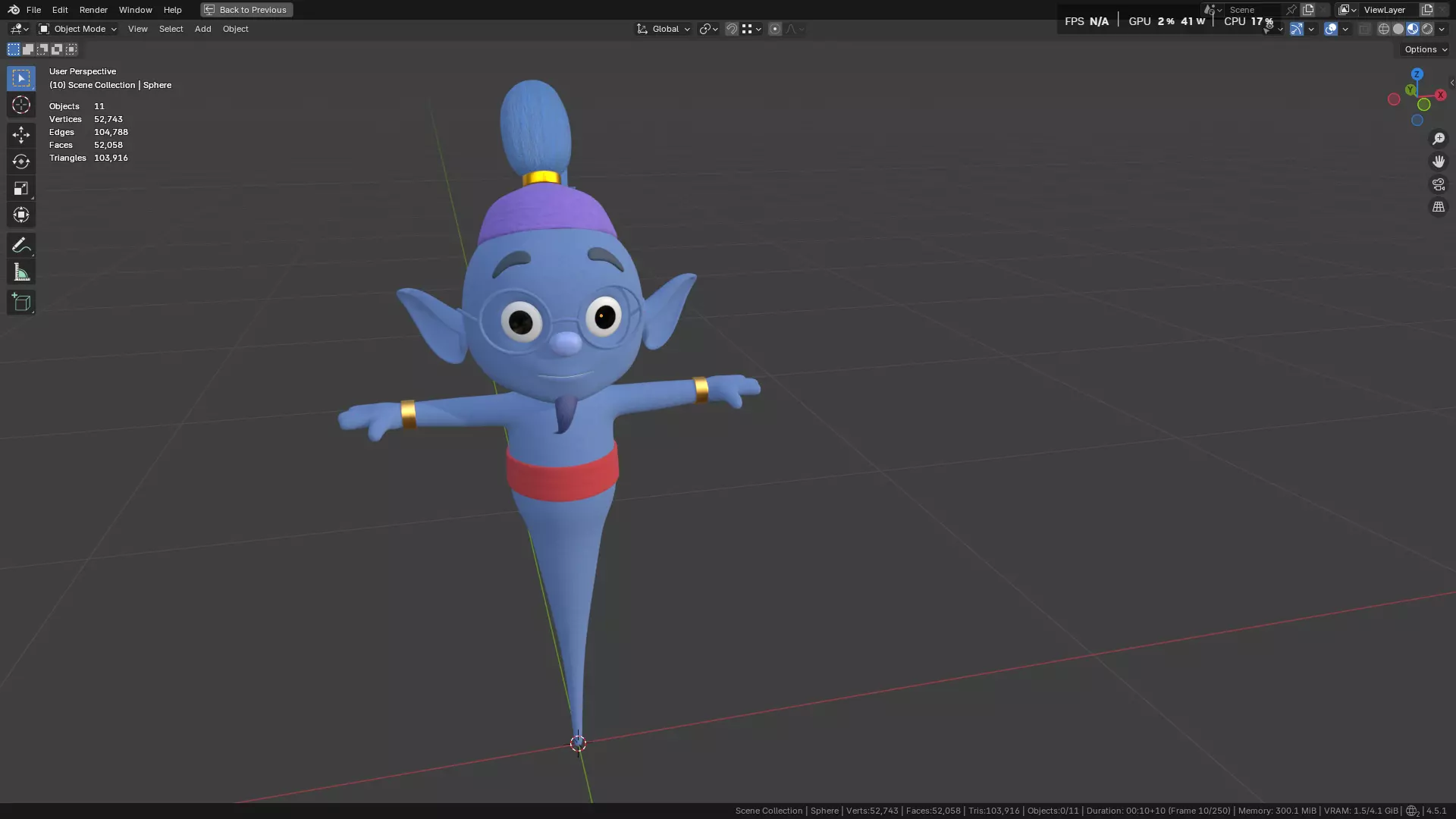Viewport: 1456px width, 819px height.
Task: Choose the Rotate tool
Action: coord(21,162)
